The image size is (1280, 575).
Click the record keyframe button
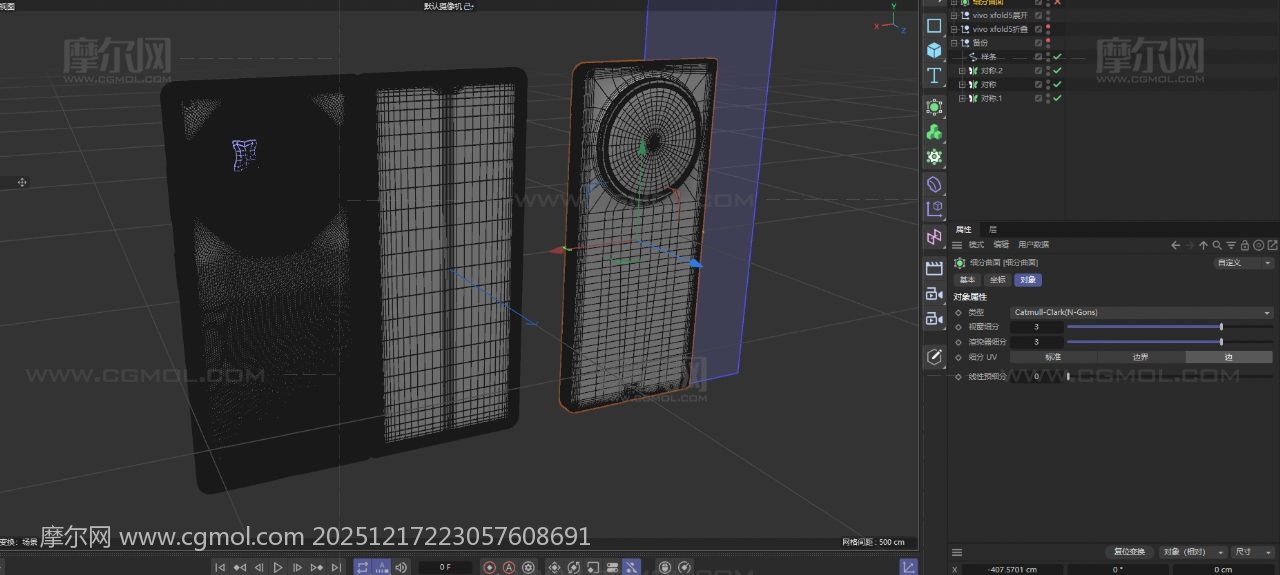[489, 567]
